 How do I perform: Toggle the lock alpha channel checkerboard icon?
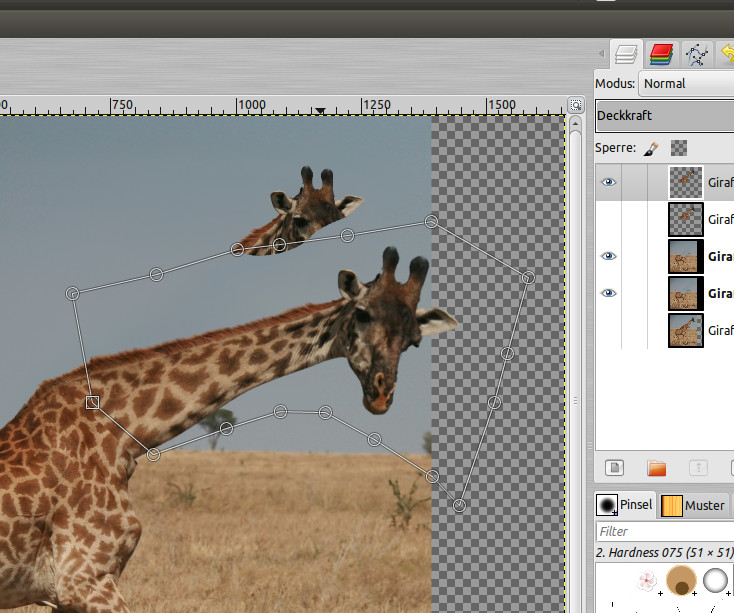[x=679, y=148]
